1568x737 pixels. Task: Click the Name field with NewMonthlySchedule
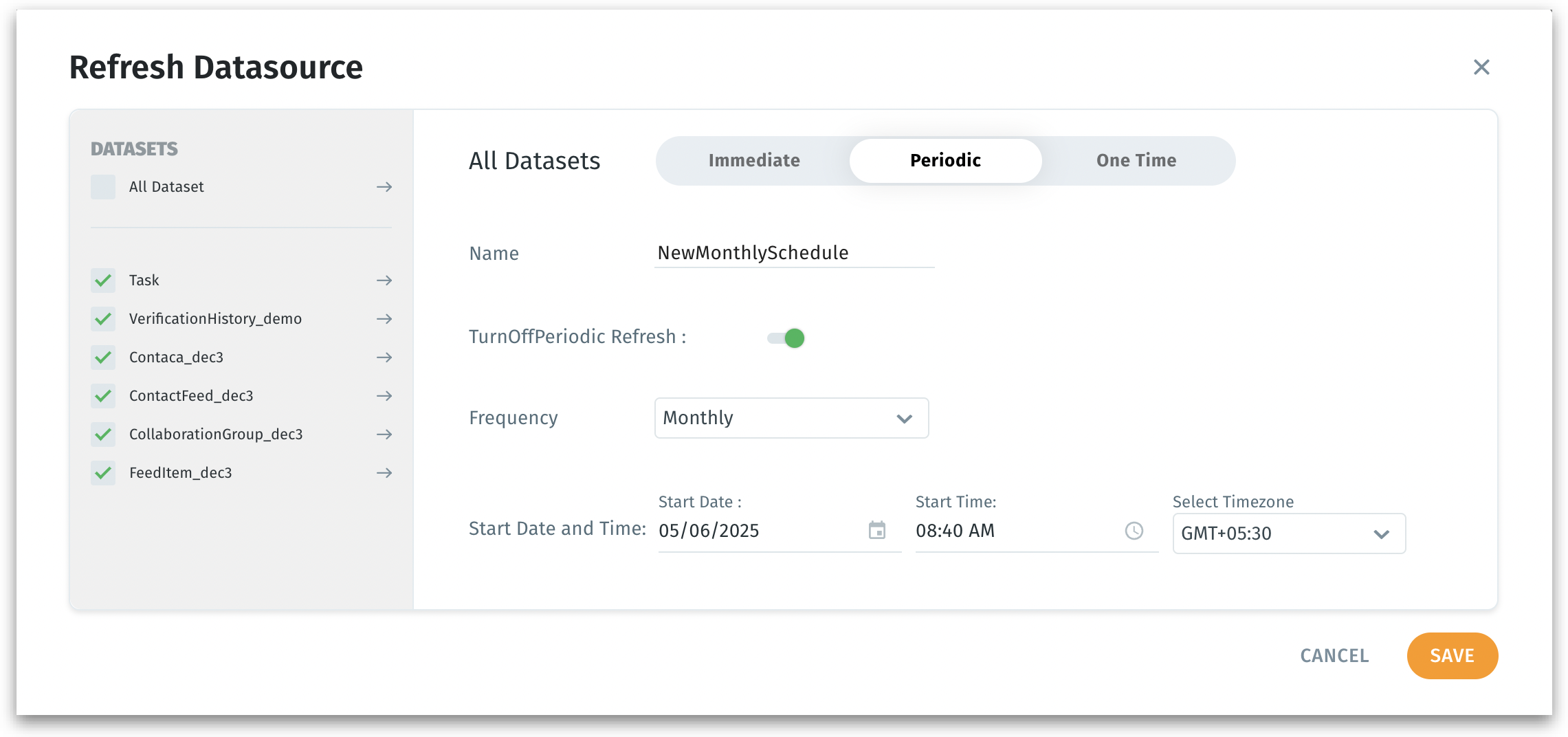coord(794,253)
